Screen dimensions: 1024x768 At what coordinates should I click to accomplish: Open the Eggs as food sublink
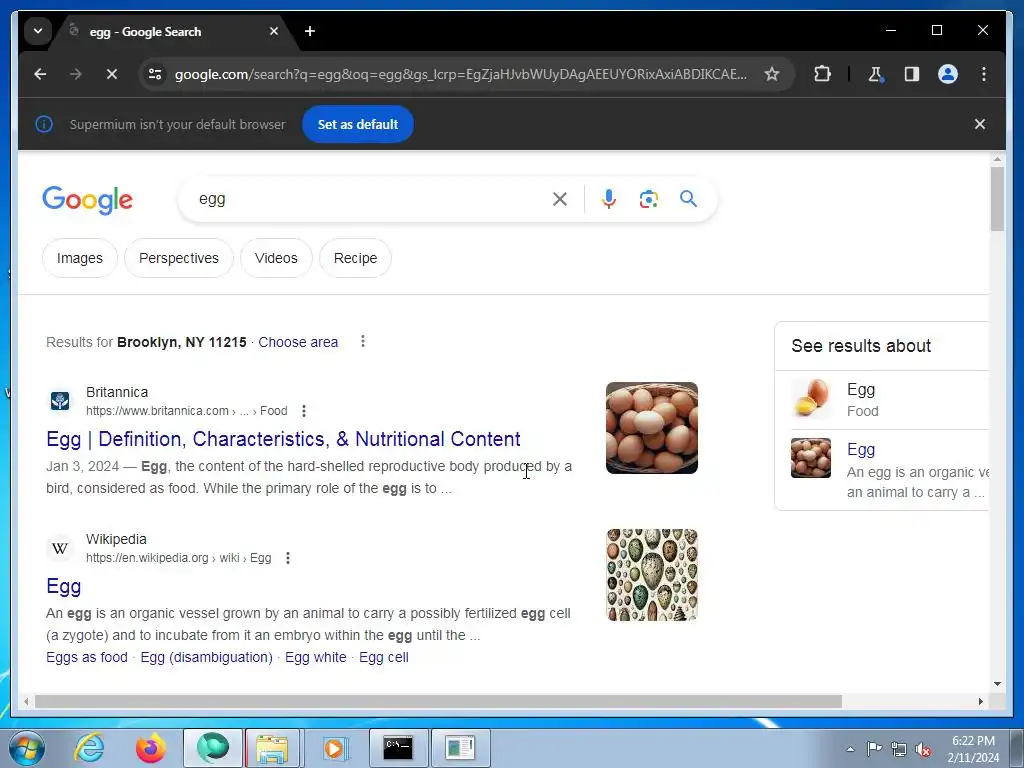(x=87, y=657)
